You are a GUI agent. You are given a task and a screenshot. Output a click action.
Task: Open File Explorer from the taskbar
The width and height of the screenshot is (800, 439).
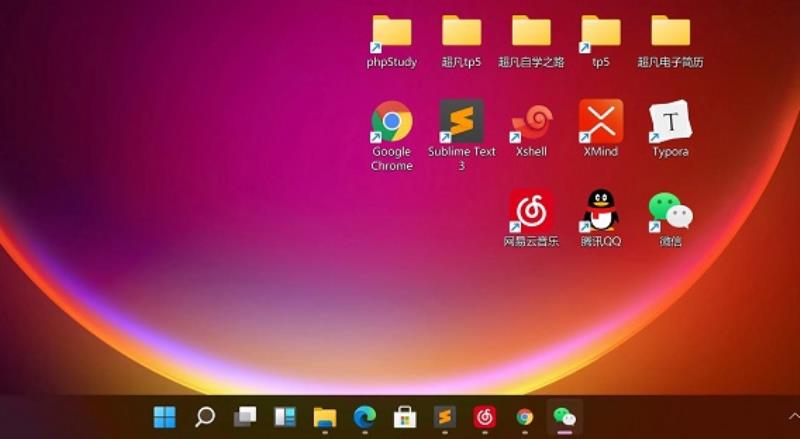(x=325, y=417)
